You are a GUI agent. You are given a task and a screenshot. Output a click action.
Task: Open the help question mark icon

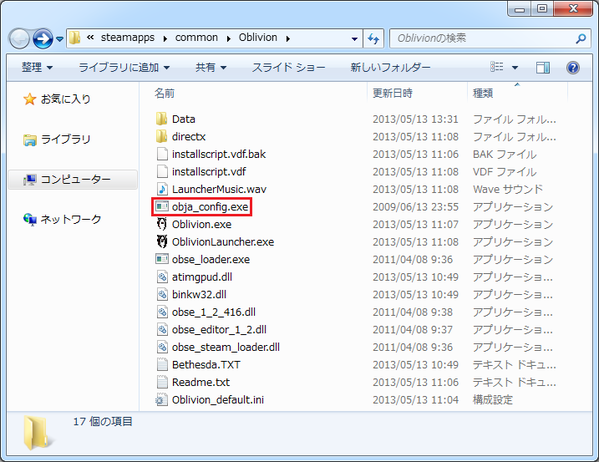[x=573, y=68]
